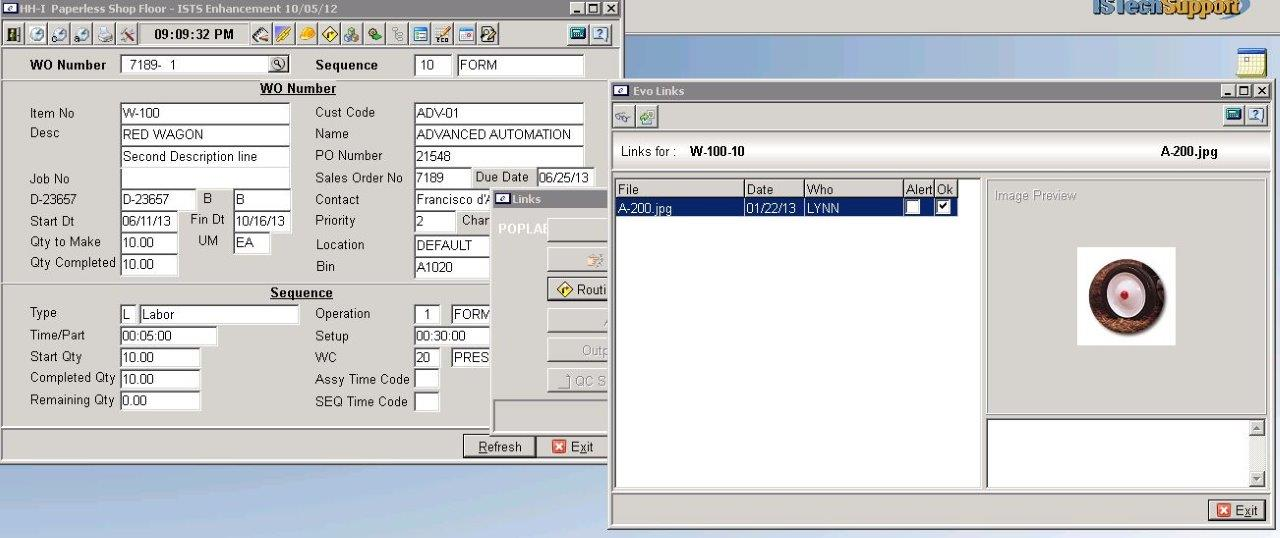
Task: Click Exit in the Evo Links window
Action: pos(1237,510)
